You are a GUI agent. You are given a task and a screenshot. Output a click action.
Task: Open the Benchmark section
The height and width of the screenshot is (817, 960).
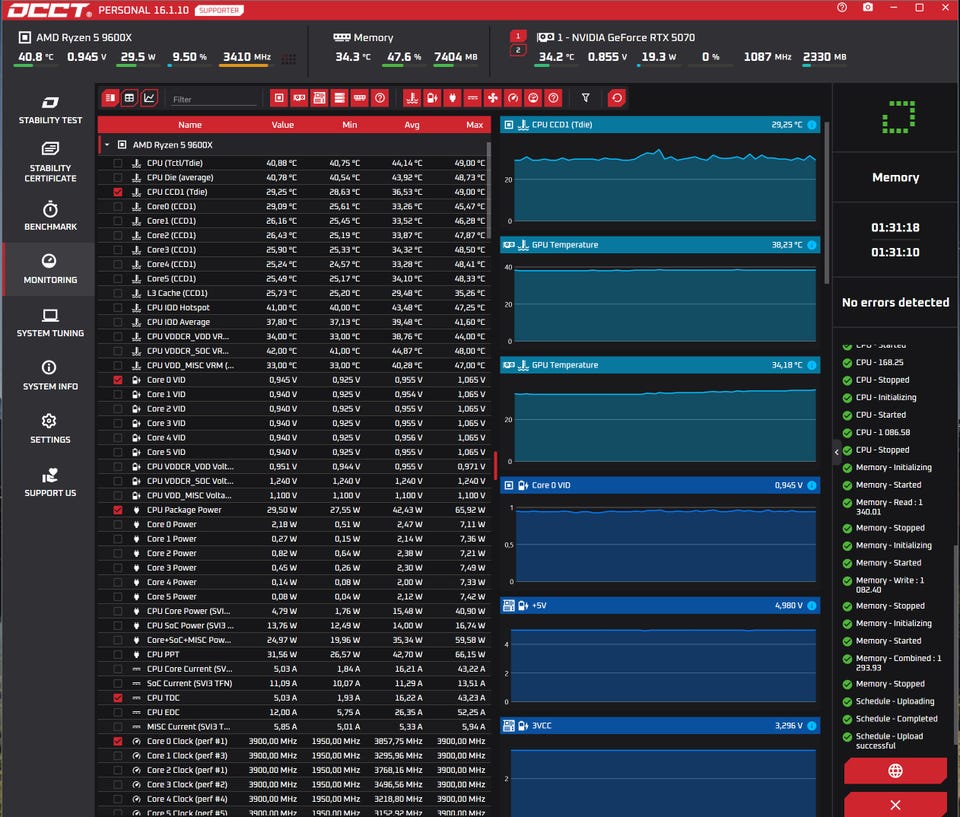click(50, 216)
